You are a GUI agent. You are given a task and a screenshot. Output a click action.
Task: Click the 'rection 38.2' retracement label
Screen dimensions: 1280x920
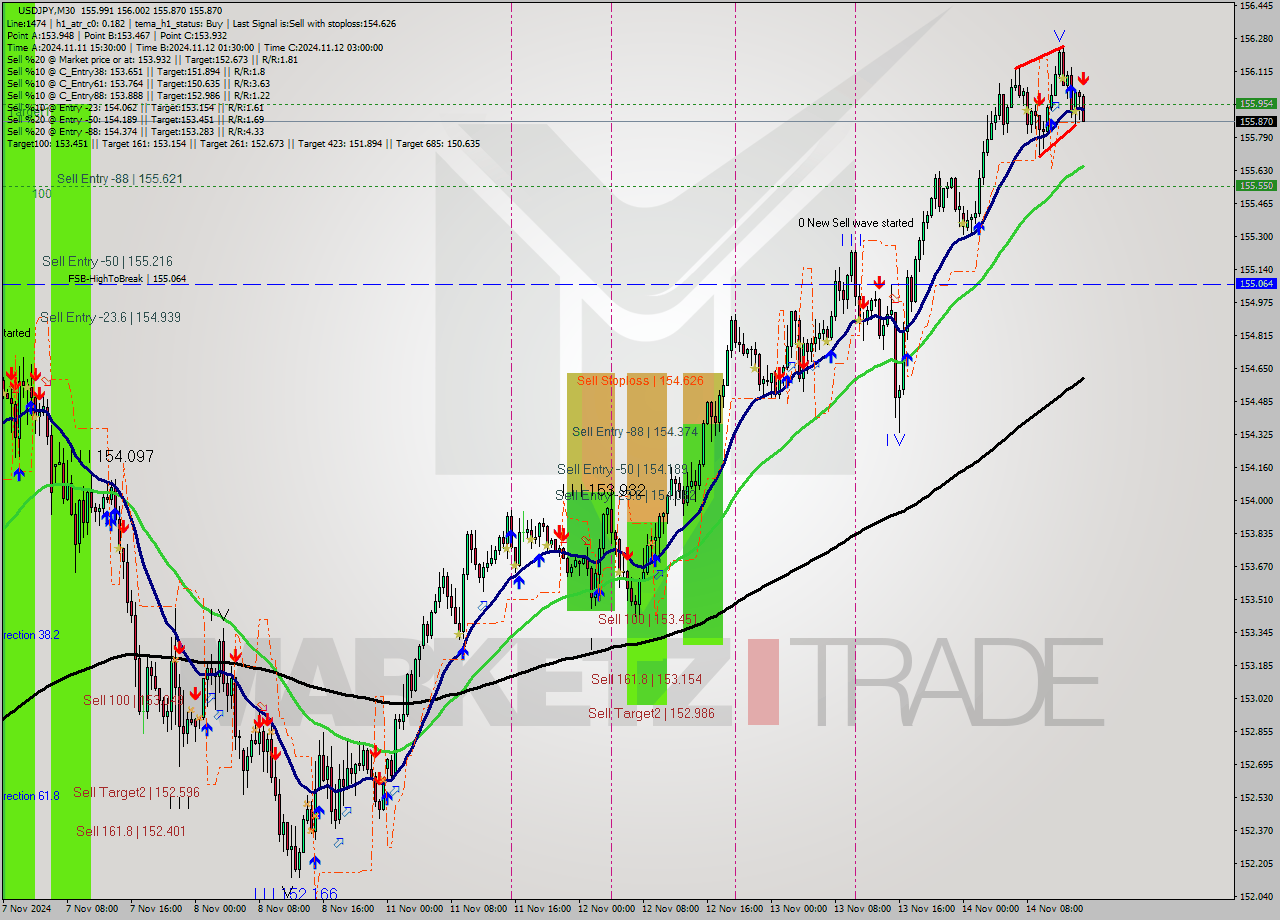(31, 635)
